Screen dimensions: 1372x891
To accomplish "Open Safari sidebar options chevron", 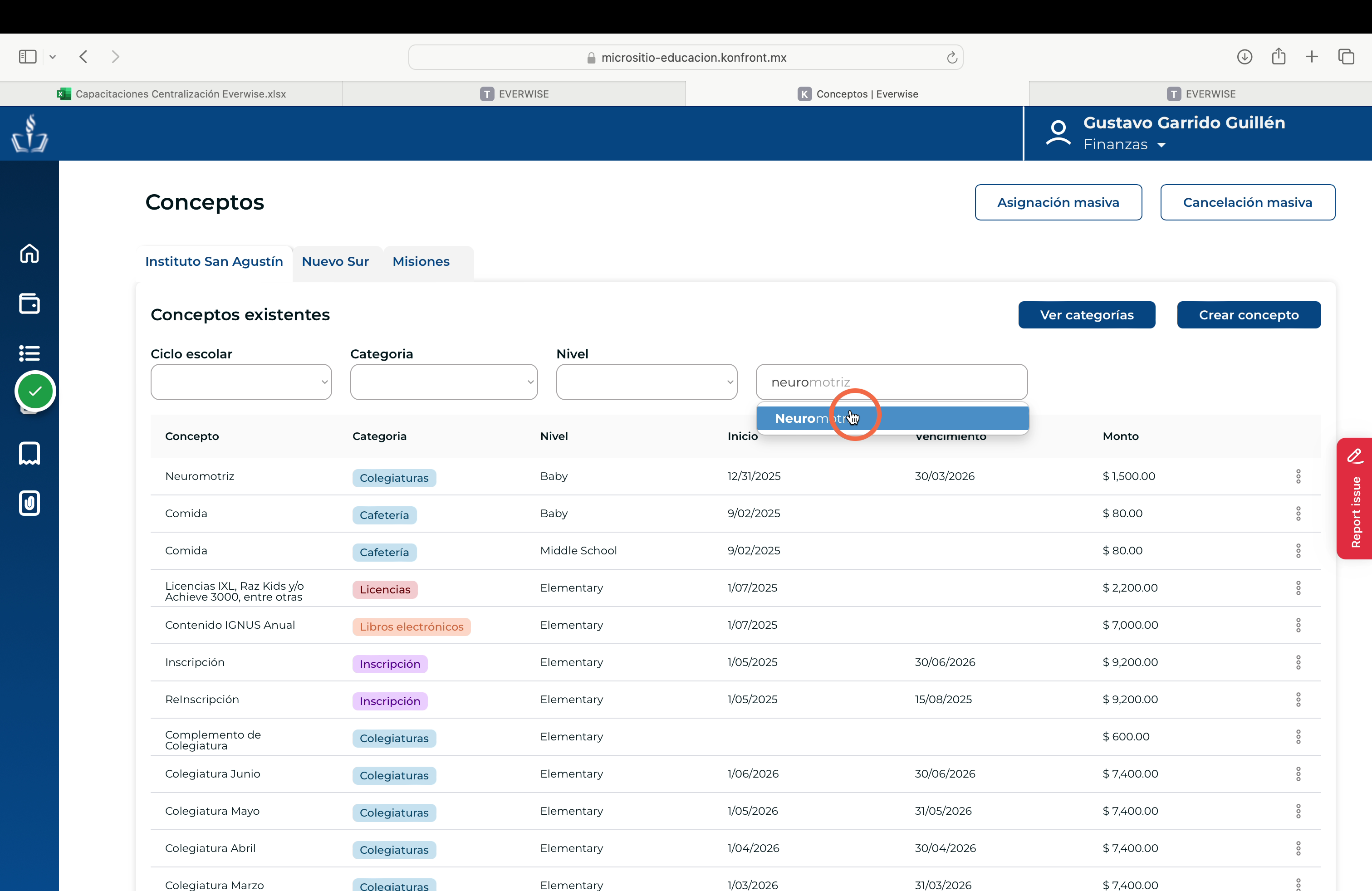I will [53, 56].
